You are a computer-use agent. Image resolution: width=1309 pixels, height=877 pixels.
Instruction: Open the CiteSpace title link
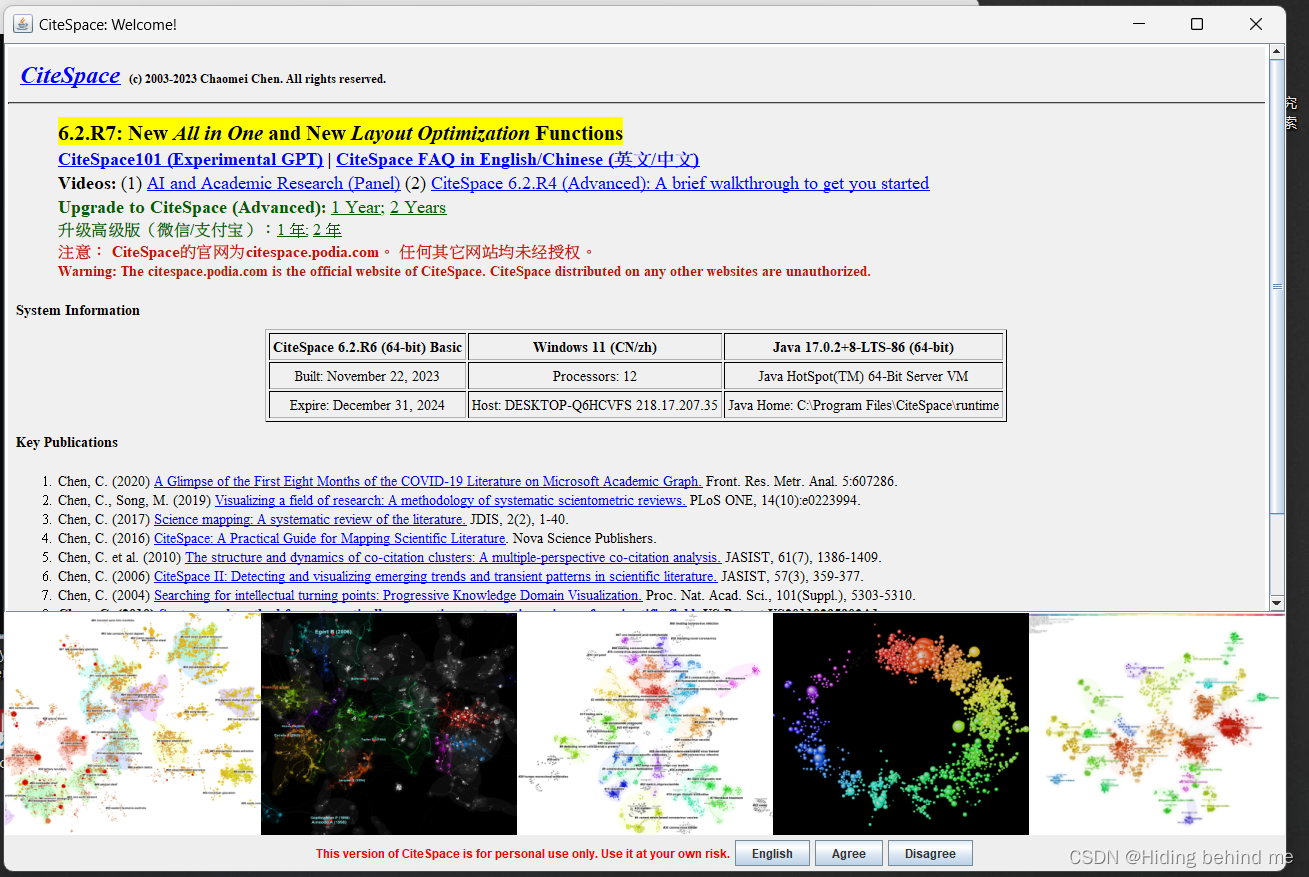70,76
